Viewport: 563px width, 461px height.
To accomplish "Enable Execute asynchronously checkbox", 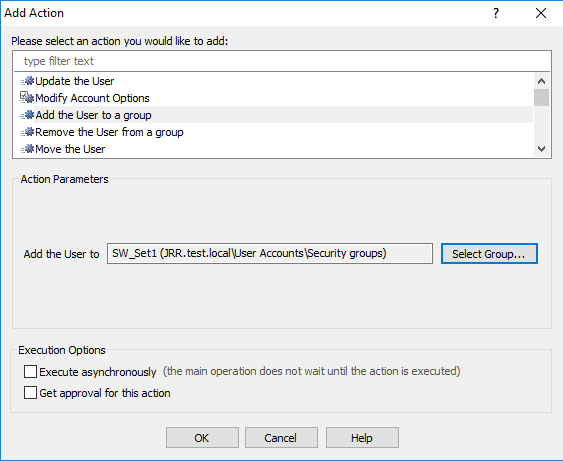I will [x=30, y=372].
